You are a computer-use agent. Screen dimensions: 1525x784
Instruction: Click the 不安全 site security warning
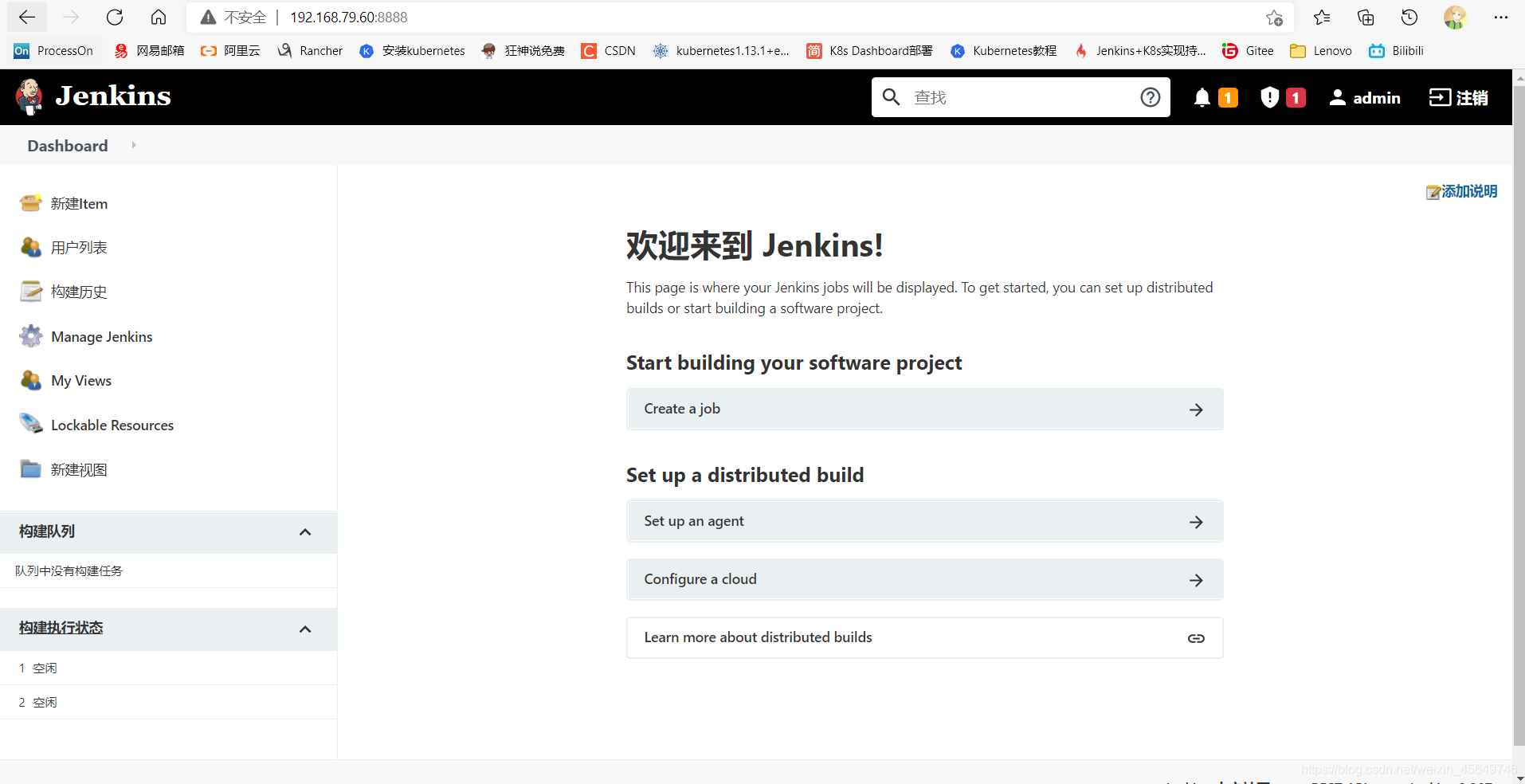coord(233,18)
